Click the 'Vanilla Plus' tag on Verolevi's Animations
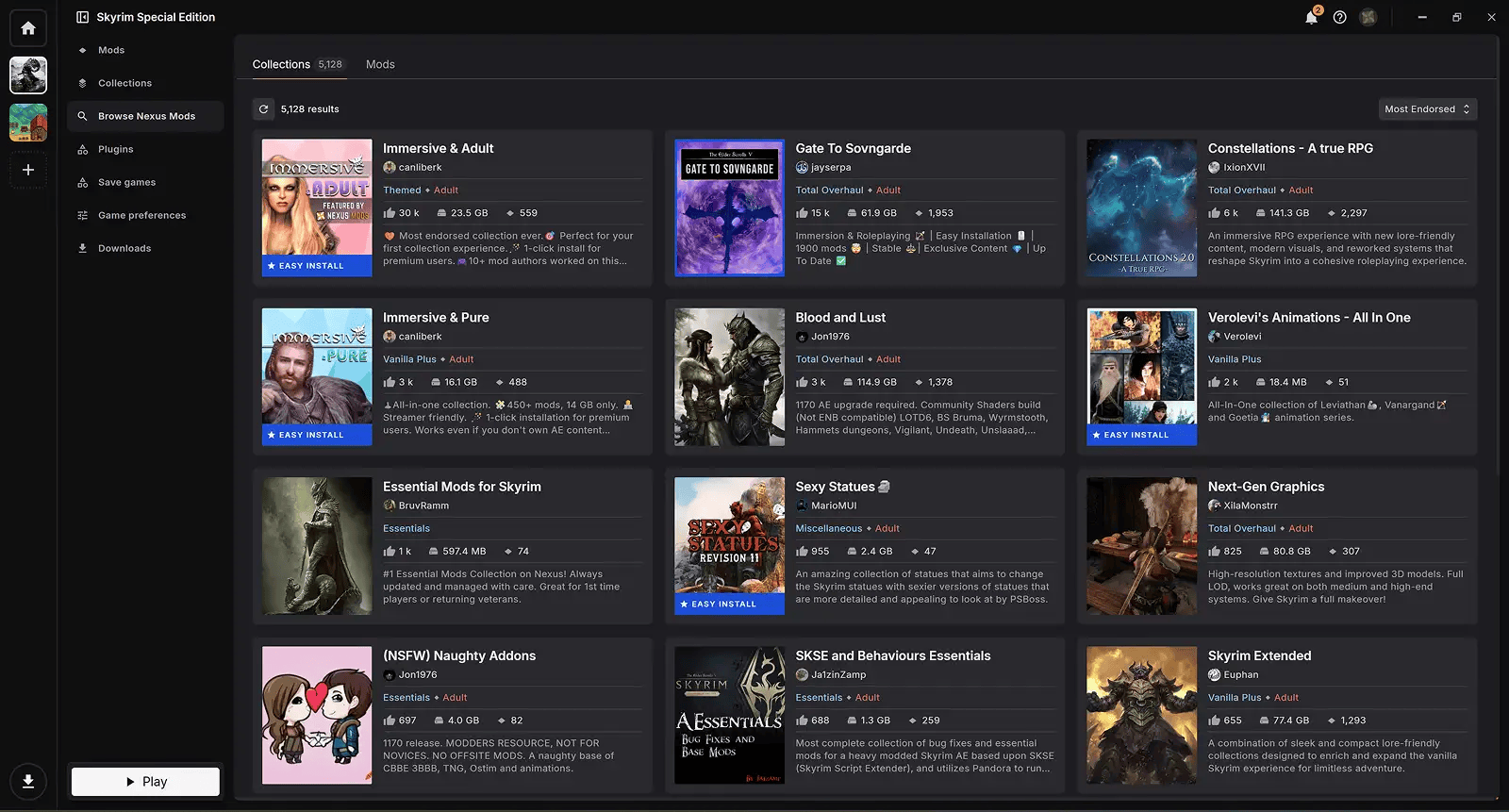 (1235, 359)
